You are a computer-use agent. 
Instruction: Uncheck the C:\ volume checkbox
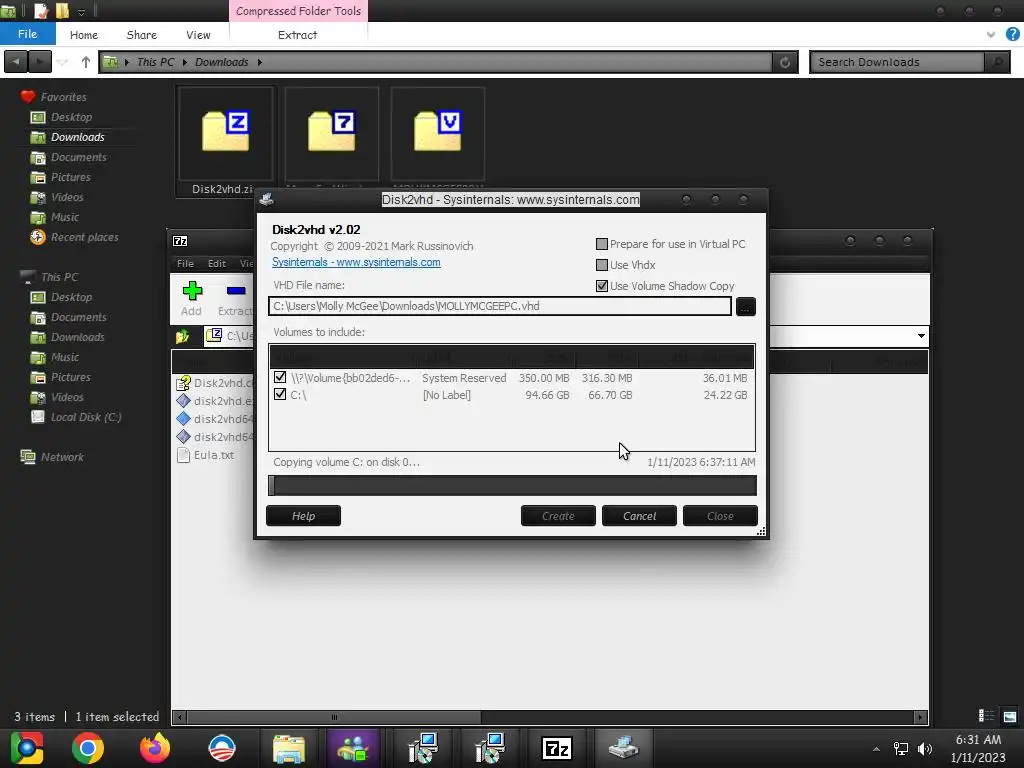click(280, 394)
